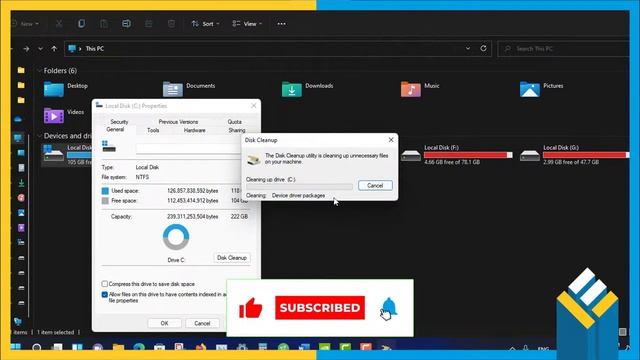Select OneDrive cloud in the navigation pane
640x360 pixels.
tap(18, 119)
